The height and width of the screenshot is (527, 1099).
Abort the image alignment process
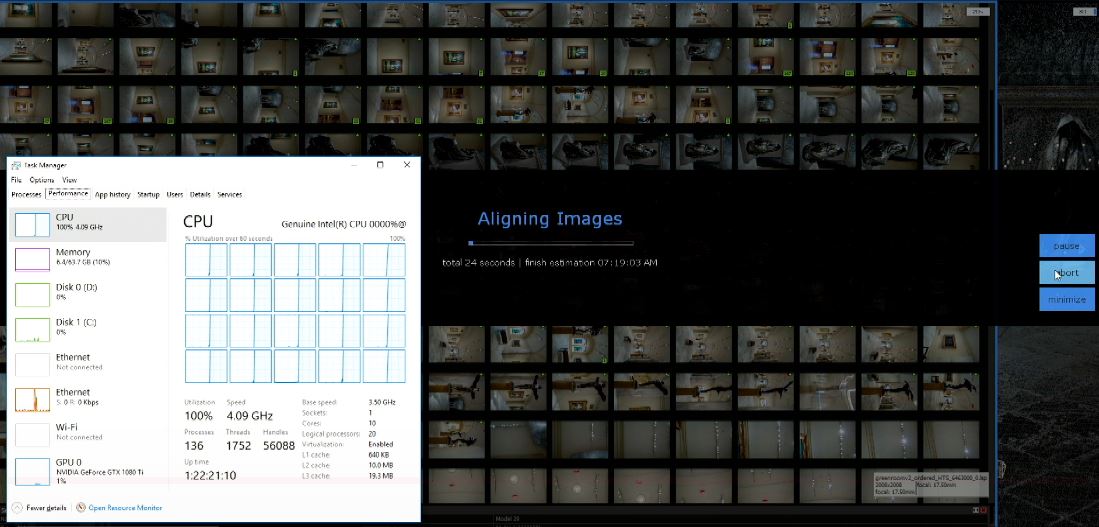point(1067,273)
